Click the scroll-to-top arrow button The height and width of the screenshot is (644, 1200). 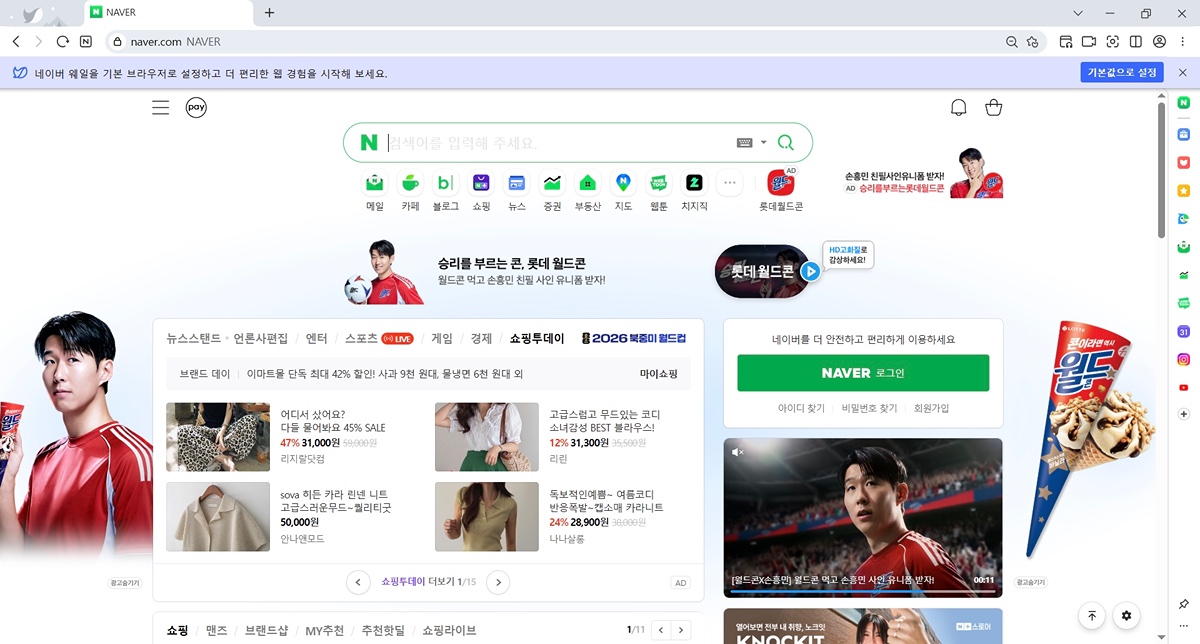(1092, 616)
